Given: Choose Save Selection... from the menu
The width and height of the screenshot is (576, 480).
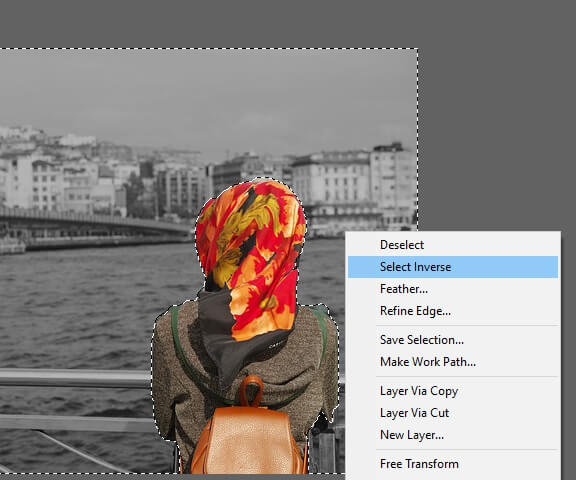Looking at the screenshot, I should coord(453,340).
